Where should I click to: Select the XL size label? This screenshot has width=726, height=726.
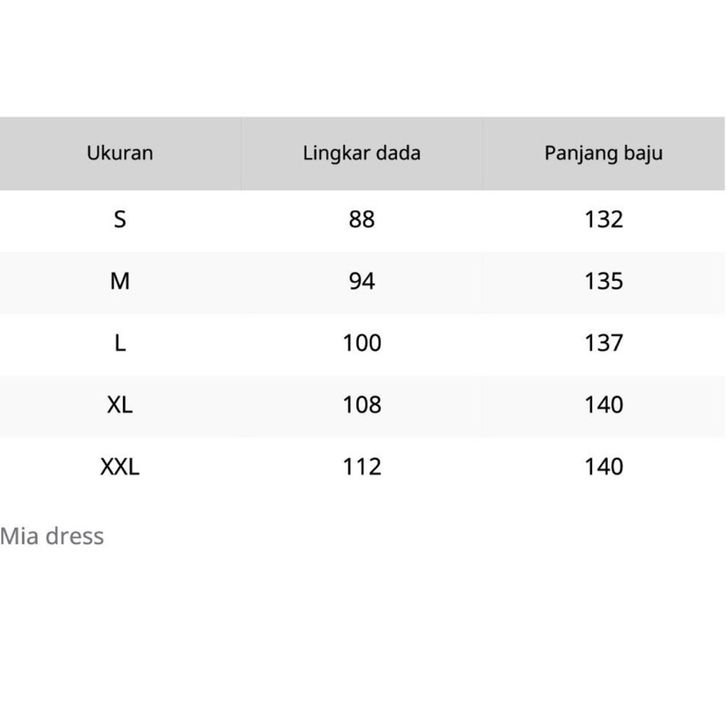[x=120, y=405]
